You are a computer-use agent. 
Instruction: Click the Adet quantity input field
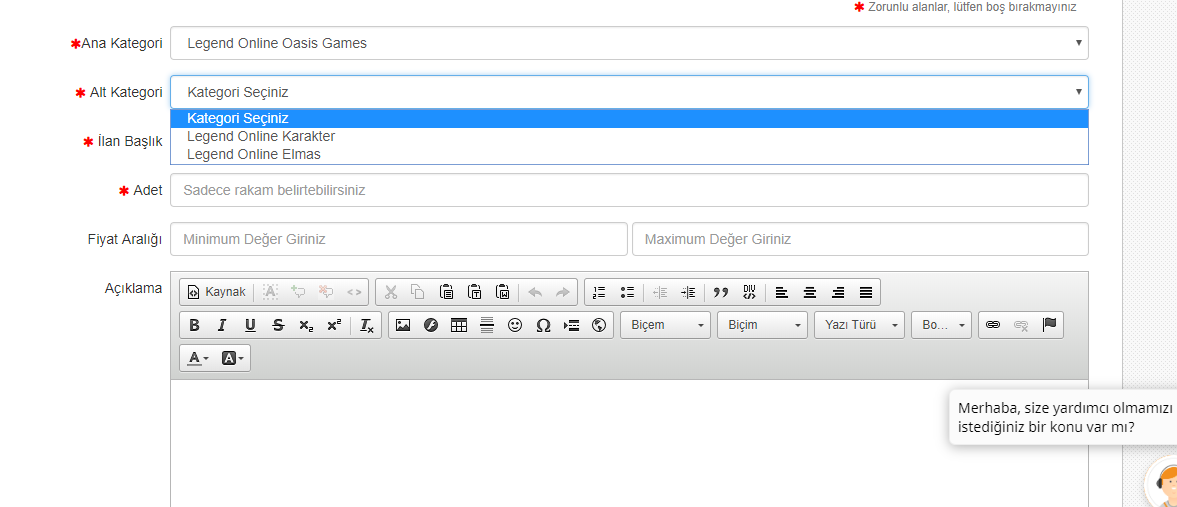click(629, 190)
